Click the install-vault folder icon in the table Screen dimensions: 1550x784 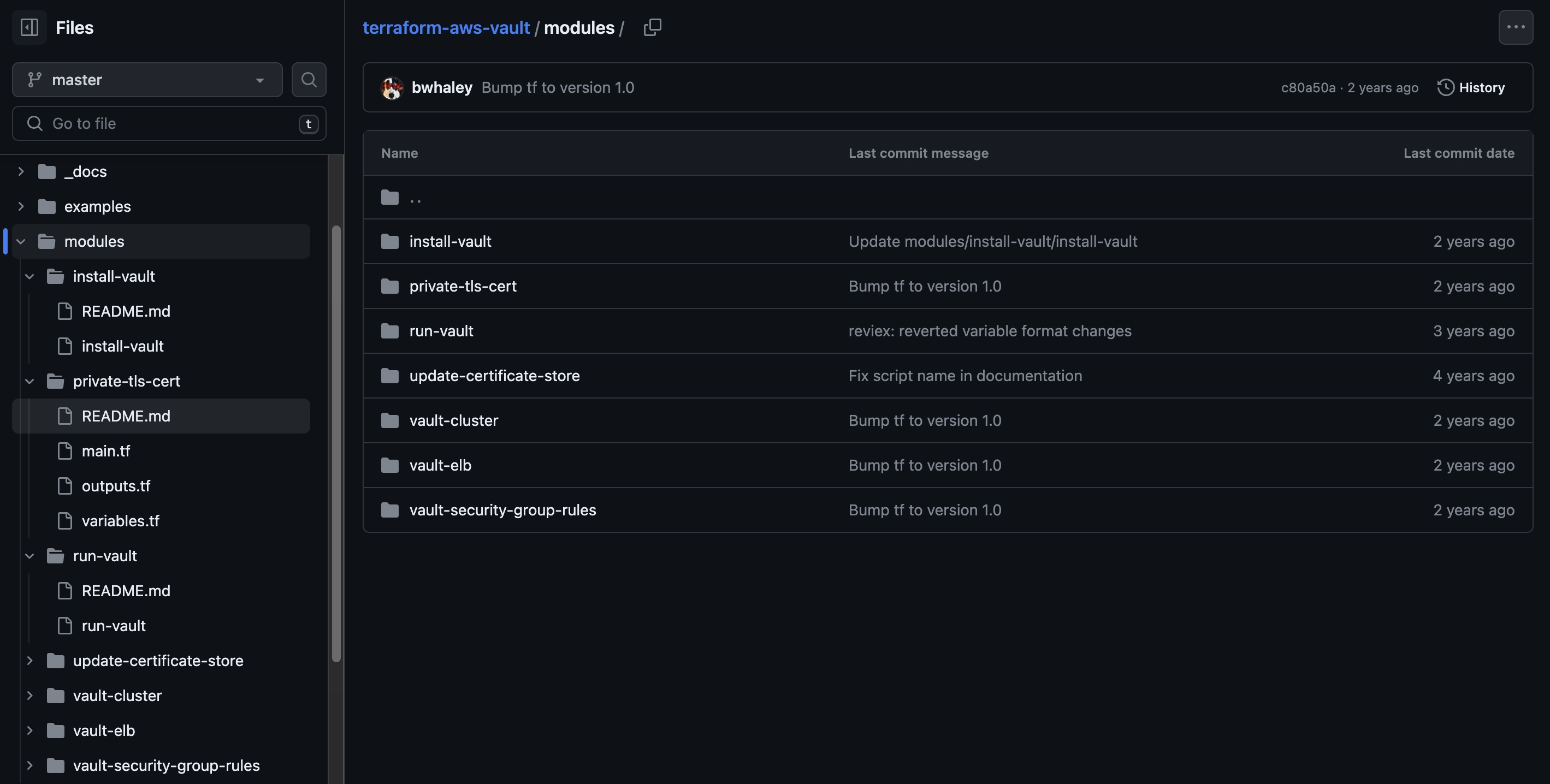click(390, 241)
